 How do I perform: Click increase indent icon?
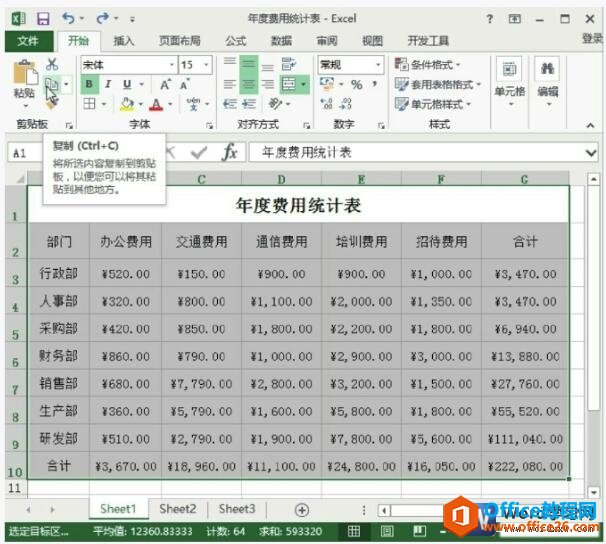249,104
